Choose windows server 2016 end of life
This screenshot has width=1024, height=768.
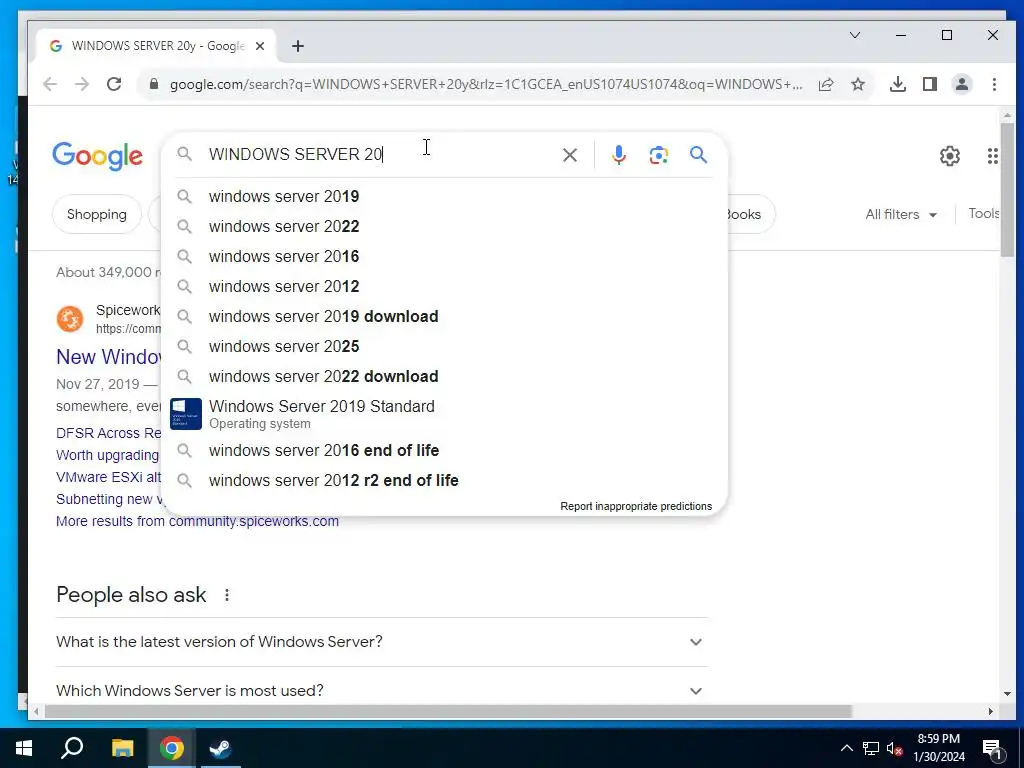[x=444, y=451]
